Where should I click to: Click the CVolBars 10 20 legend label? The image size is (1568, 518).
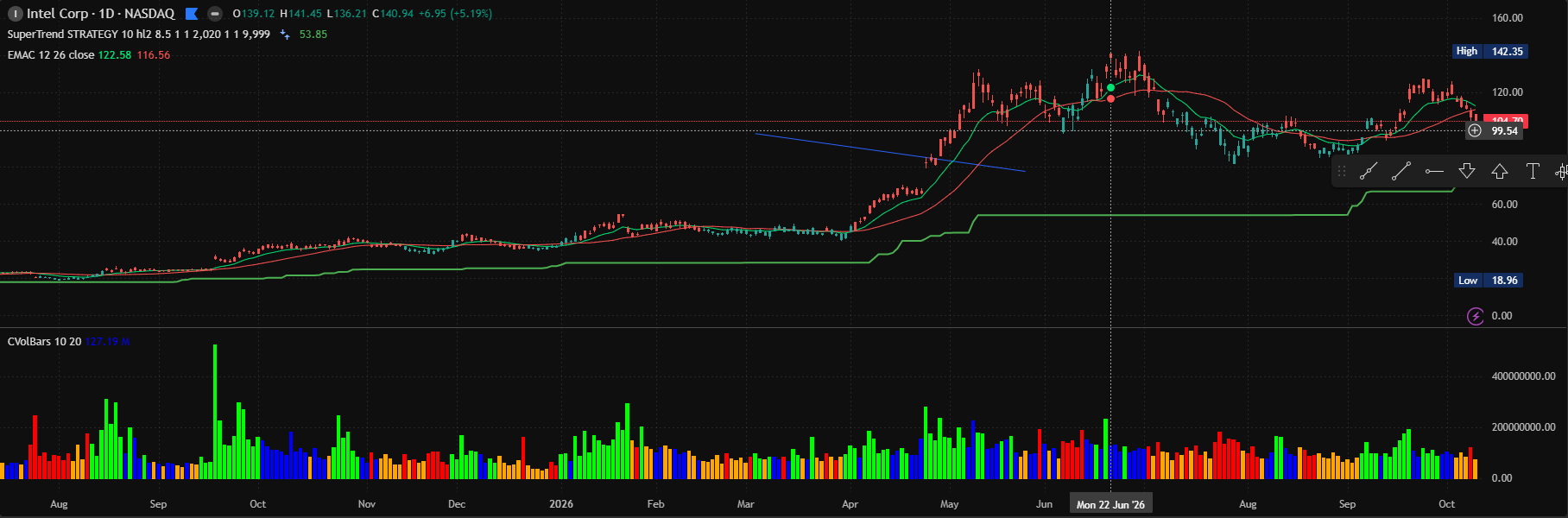point(44,342)
